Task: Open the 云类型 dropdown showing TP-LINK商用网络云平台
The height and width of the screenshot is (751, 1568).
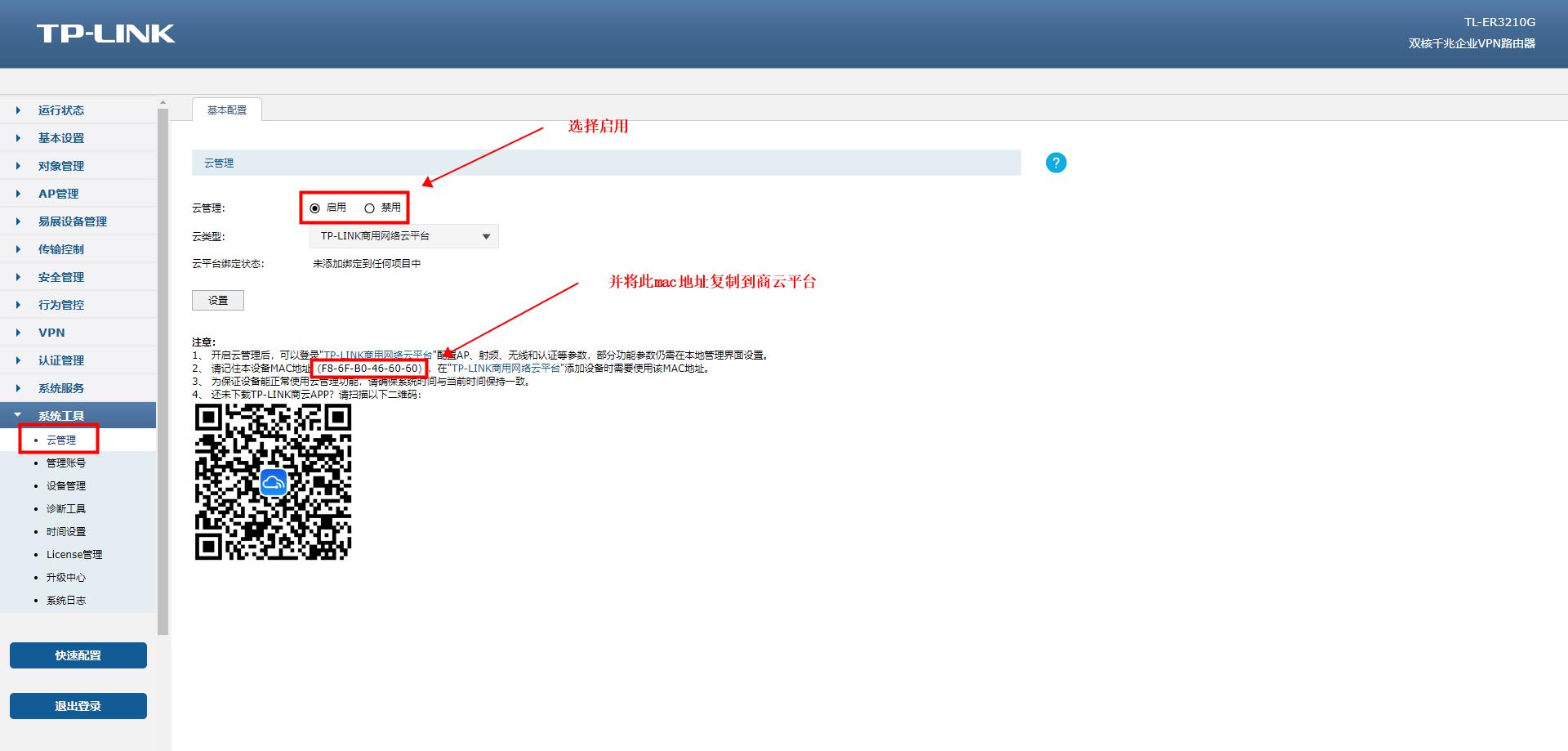Action: coord(404,236)
